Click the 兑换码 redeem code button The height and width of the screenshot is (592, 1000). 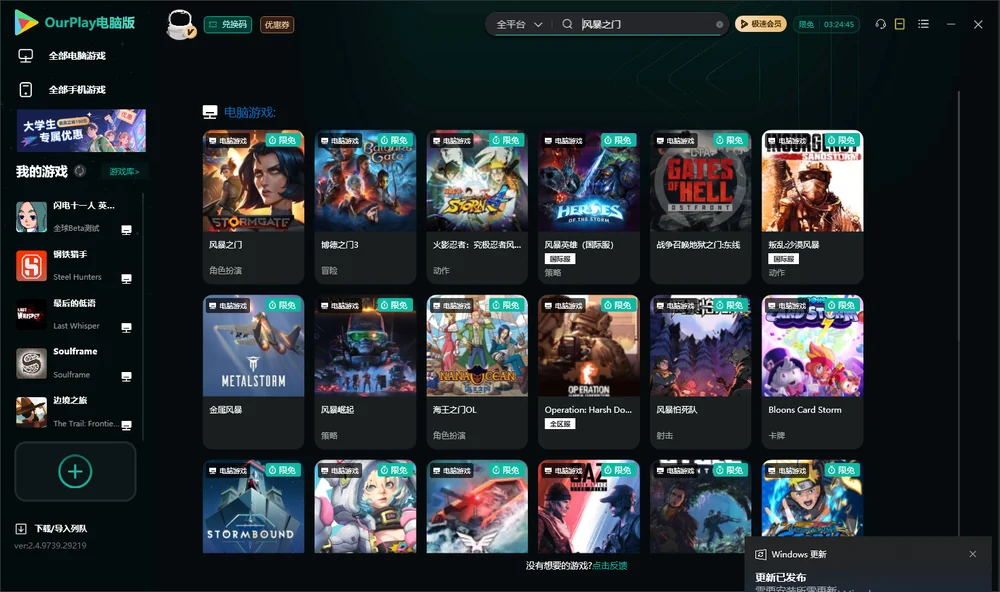click(228, 24)
